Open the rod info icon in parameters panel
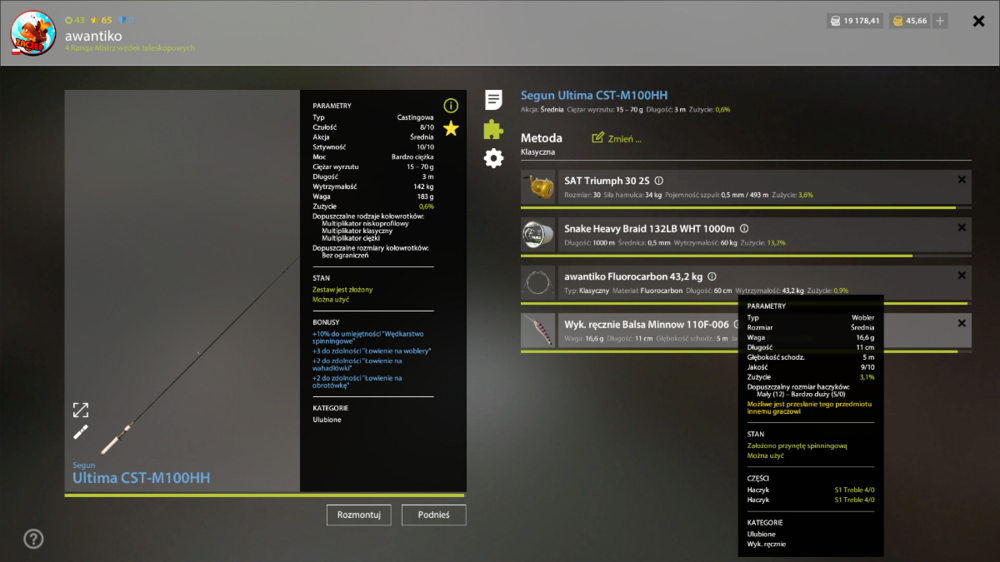The image size is (1000, 562). coord(451,105)
